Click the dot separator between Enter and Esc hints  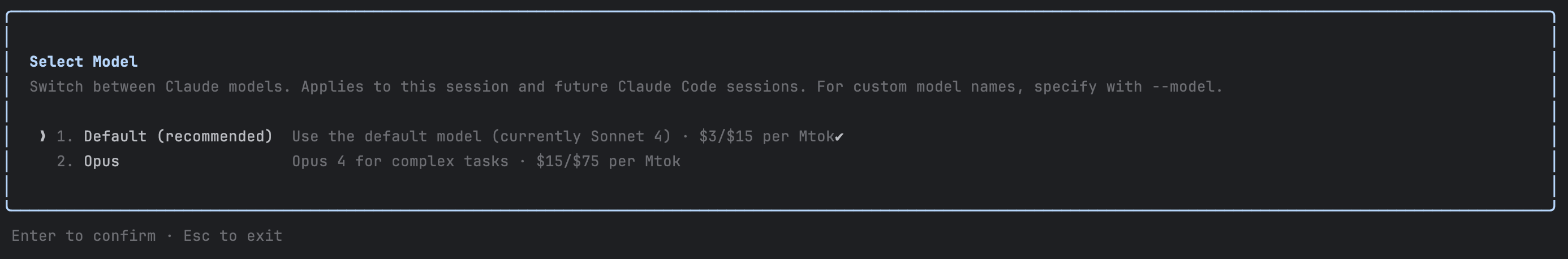(x=169, y=236)
